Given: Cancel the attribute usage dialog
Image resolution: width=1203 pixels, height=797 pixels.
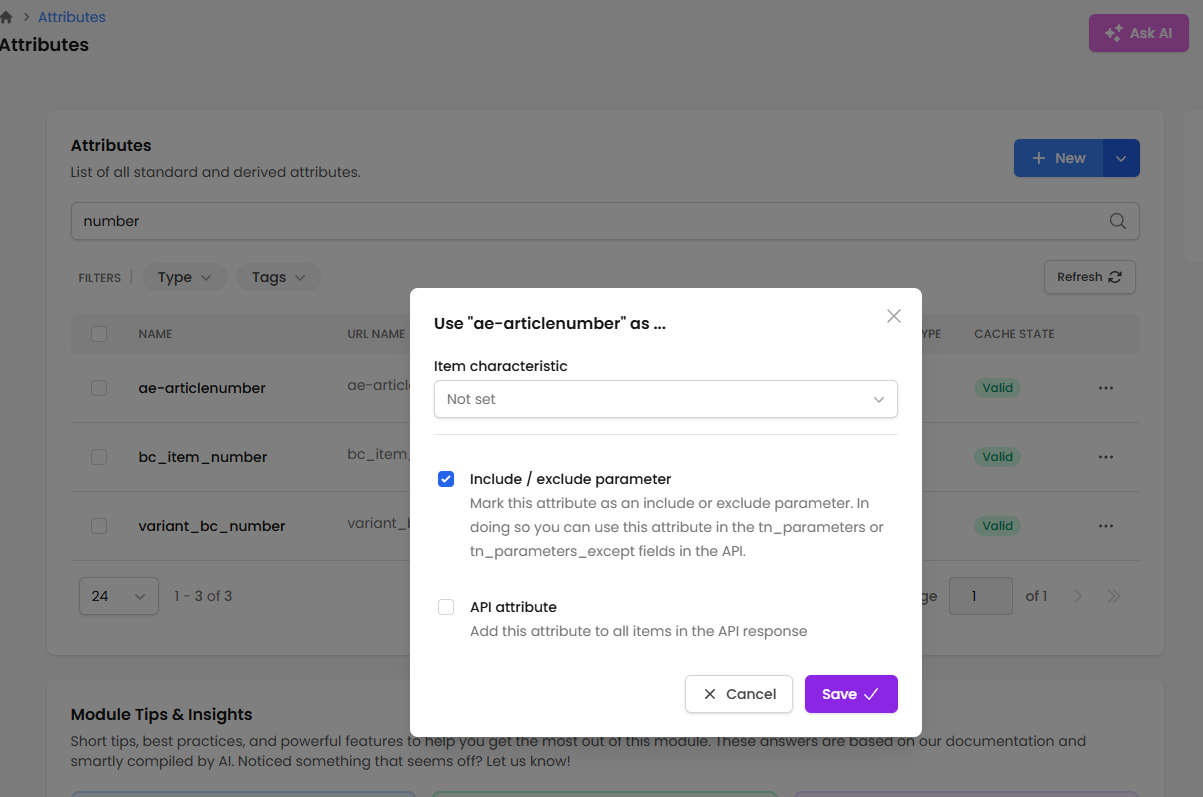Looking at the screenshot, I should [739, 694].
